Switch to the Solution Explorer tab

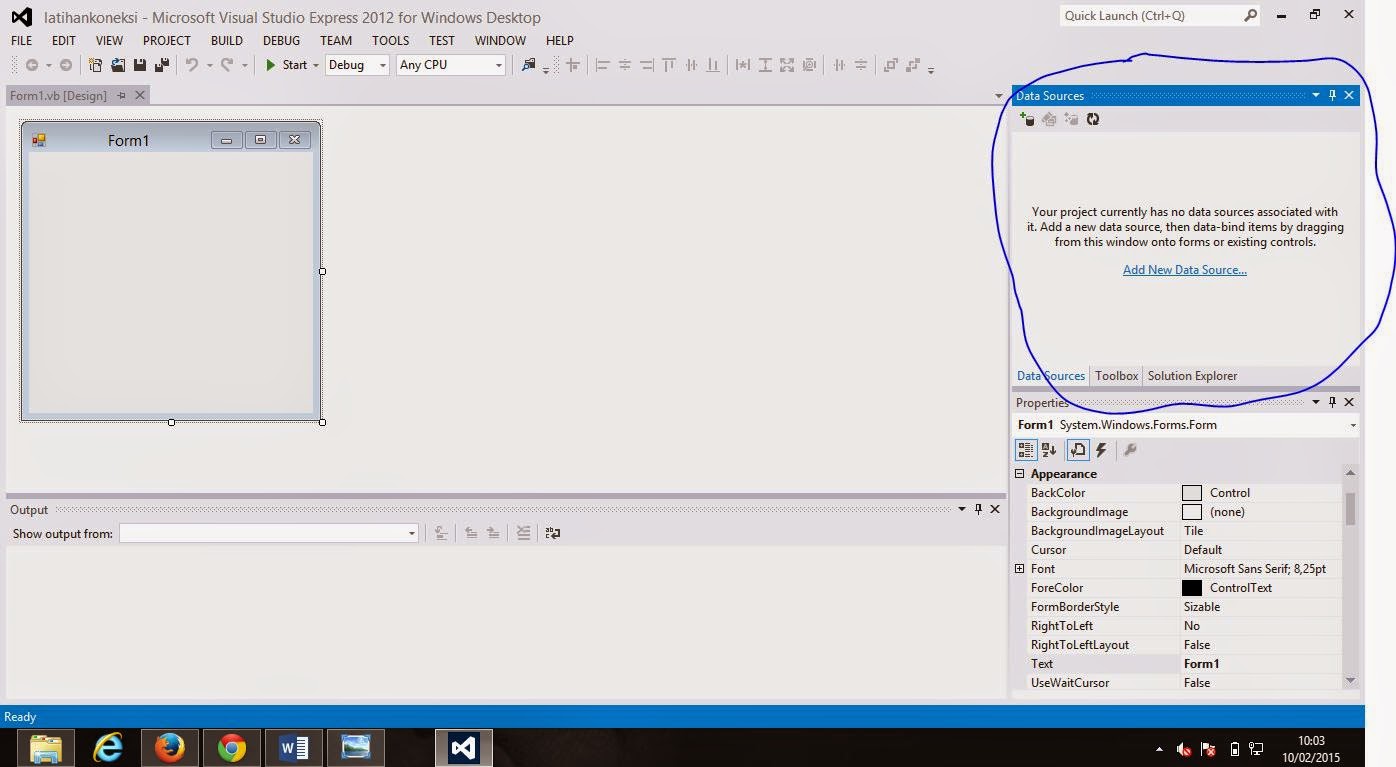[x=1192, y=376]
